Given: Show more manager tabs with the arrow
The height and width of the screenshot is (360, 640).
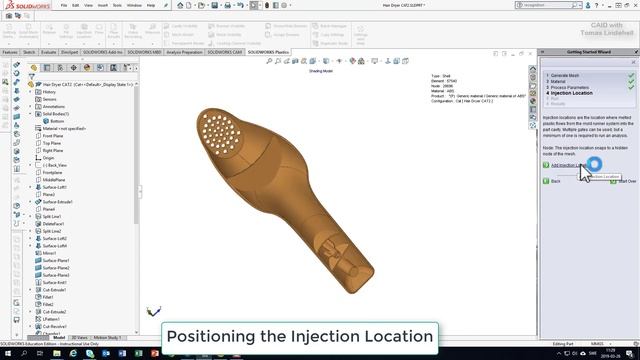Looking at the screenshot, I should tap(136, 68).
